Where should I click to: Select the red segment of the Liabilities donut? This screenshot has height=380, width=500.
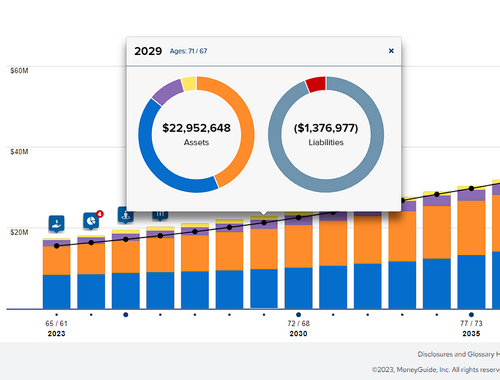click(316, 84)
